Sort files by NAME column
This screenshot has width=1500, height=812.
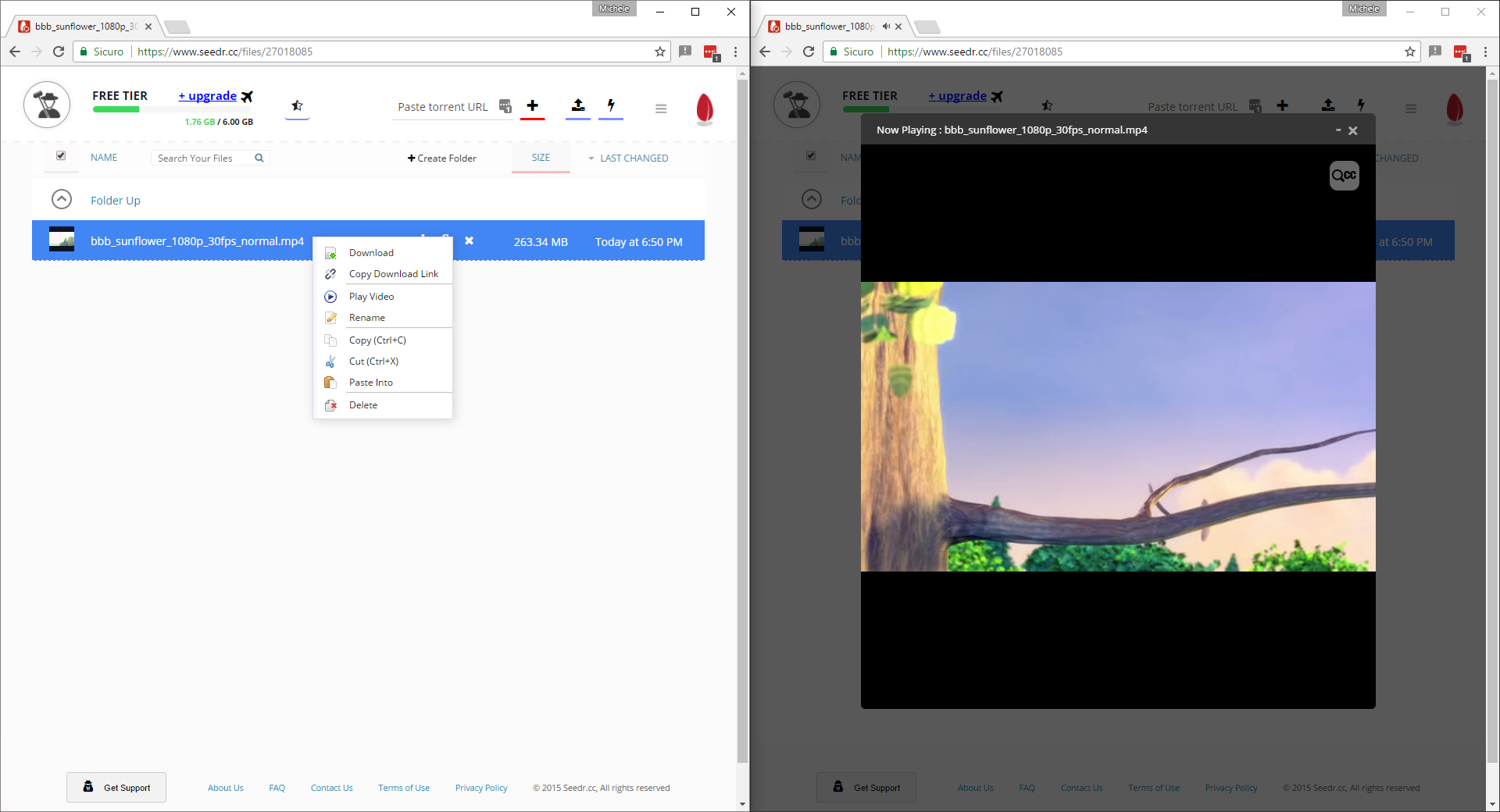[x=104, y=158]
